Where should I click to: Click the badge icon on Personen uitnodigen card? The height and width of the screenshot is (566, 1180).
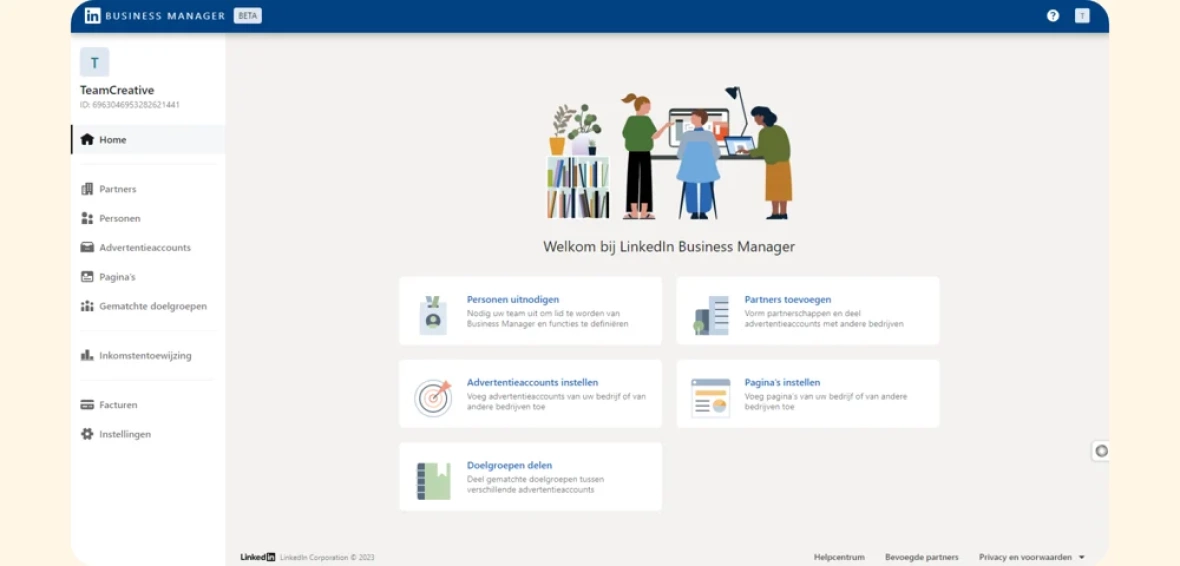tap(433, 315)
